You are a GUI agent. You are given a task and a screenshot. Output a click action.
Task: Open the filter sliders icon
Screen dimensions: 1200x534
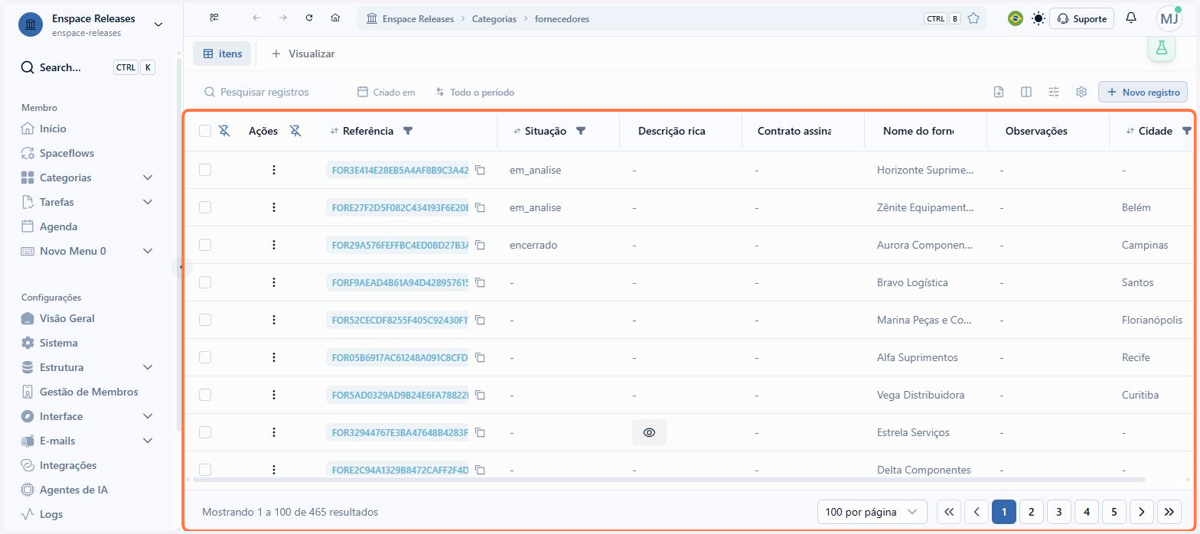tap(1053, 92)
